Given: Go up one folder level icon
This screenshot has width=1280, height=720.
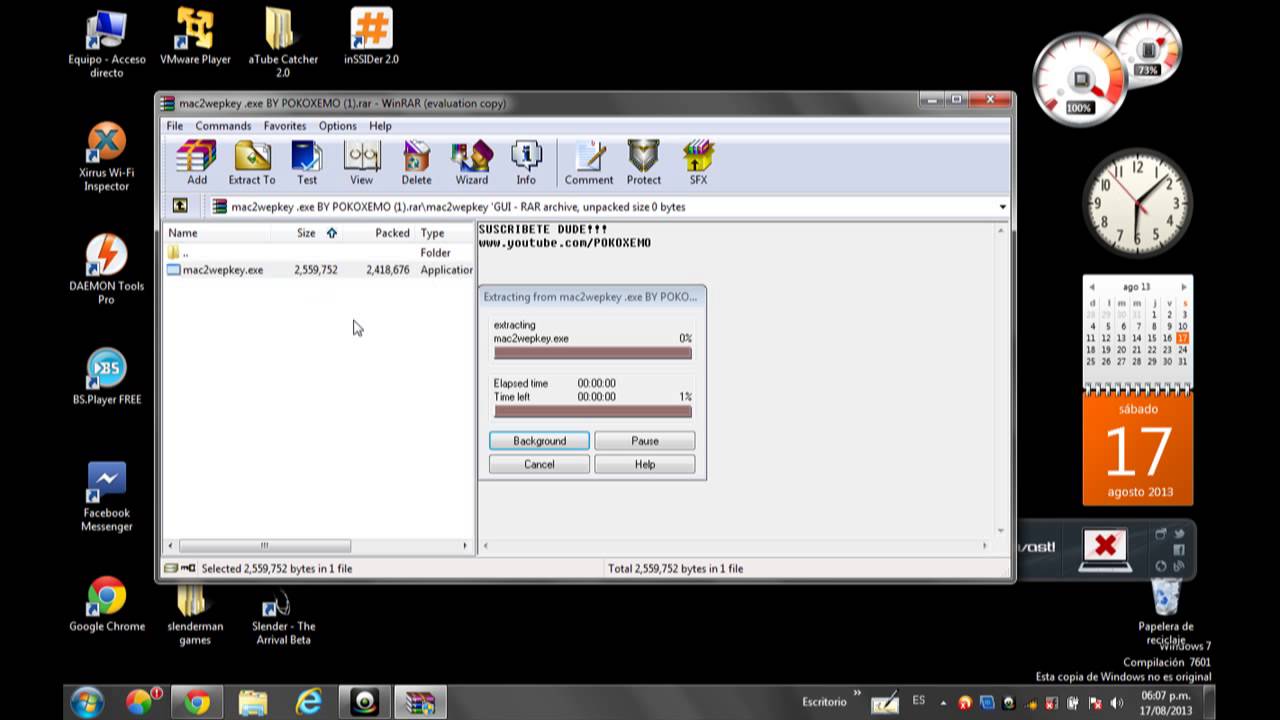Looking at the screenshot, I should point(180,206).
